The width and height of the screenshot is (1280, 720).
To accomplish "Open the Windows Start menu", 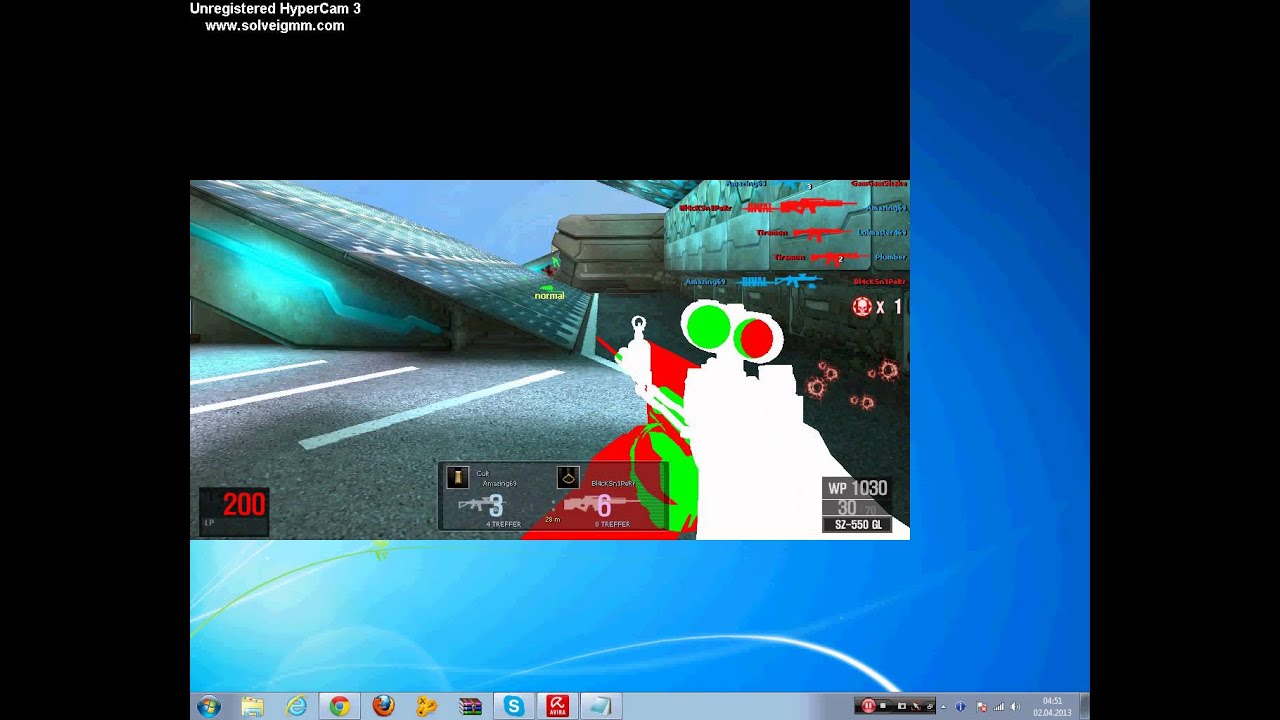I will [209, 706].
